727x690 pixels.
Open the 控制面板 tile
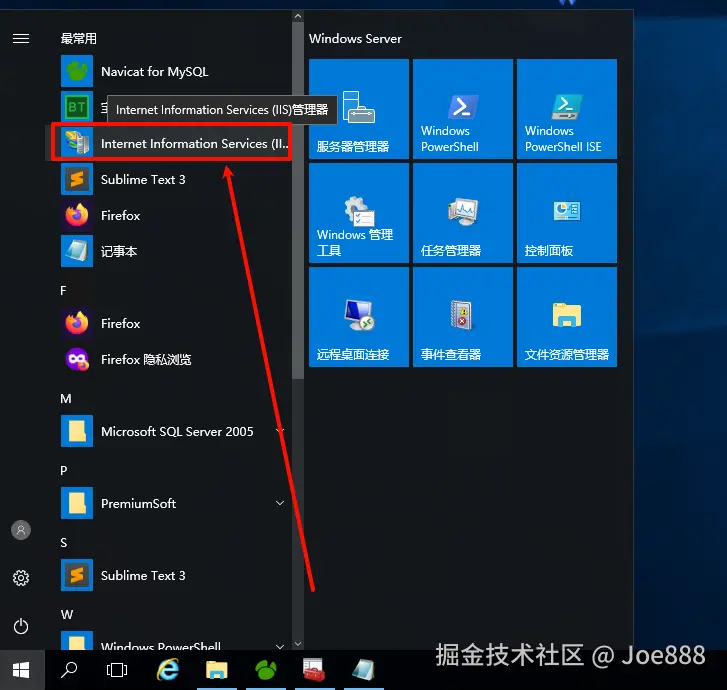567,213
